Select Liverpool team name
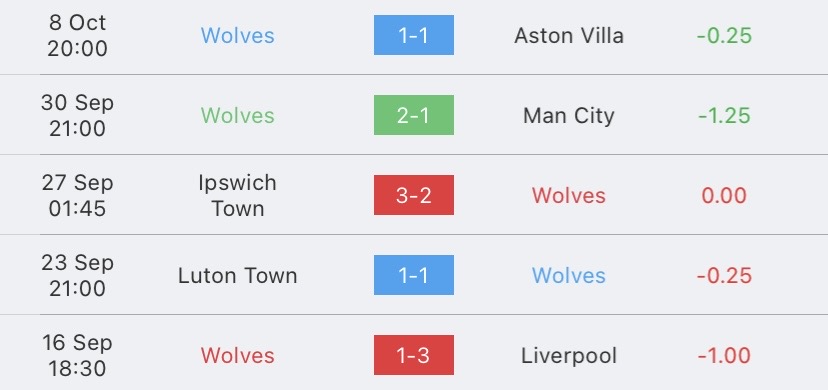 coord(569,356)
